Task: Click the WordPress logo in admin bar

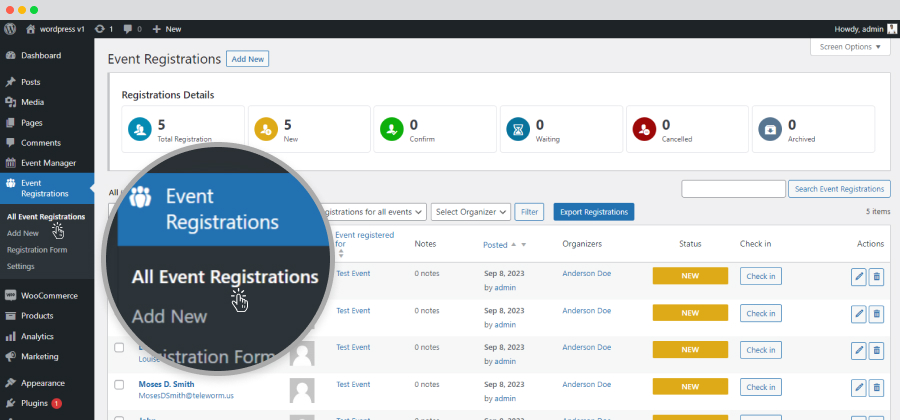Action: (x=10, y=29)
